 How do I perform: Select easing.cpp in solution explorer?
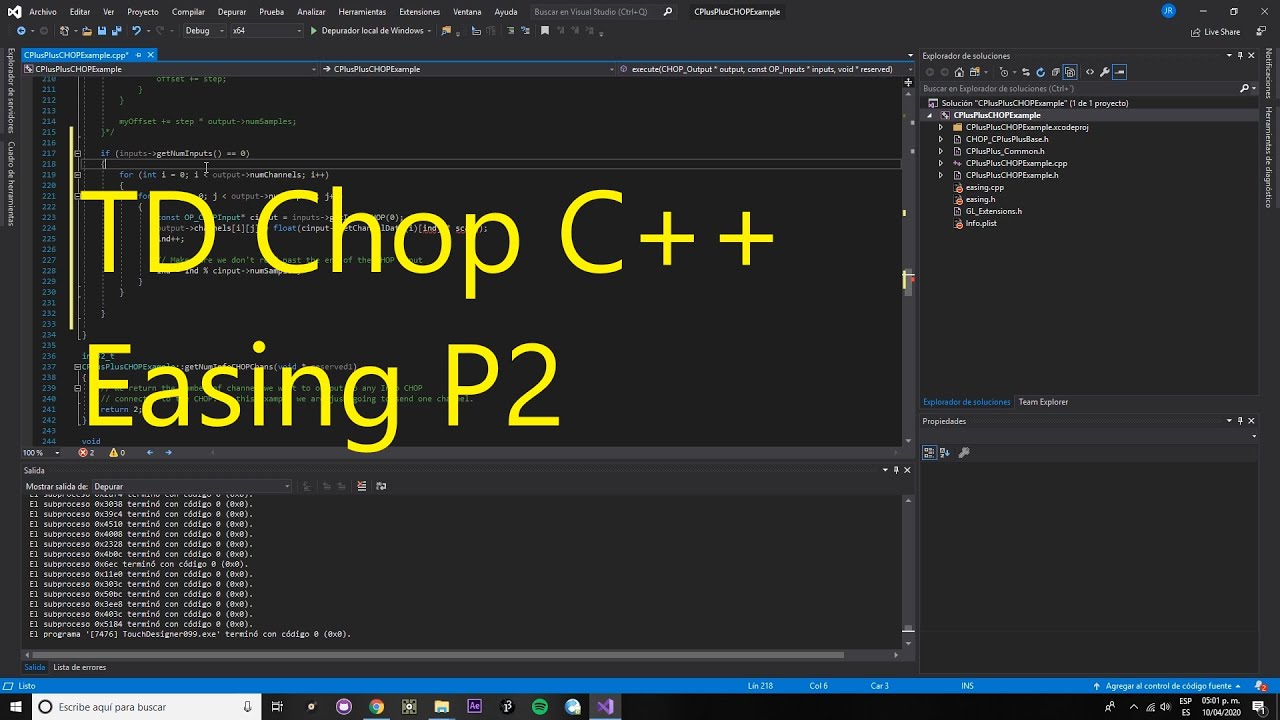point(984,187)
